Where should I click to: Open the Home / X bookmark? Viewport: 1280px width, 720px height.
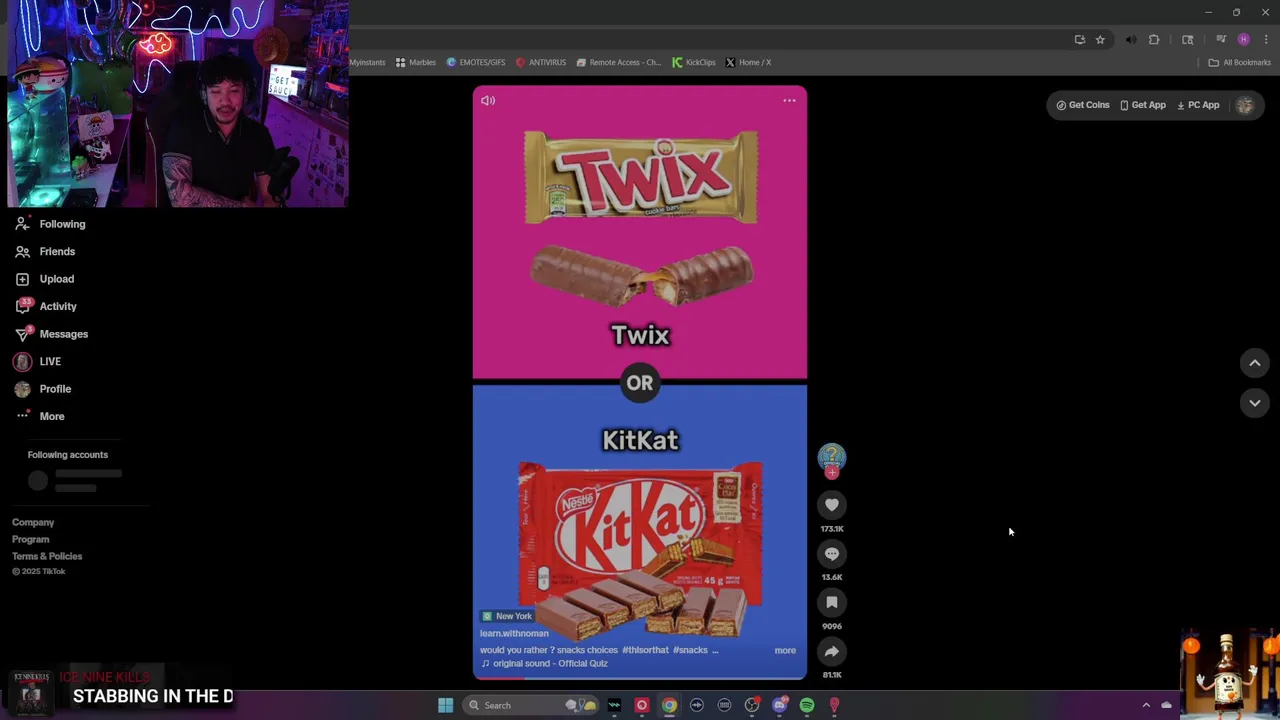click(748, 62)
